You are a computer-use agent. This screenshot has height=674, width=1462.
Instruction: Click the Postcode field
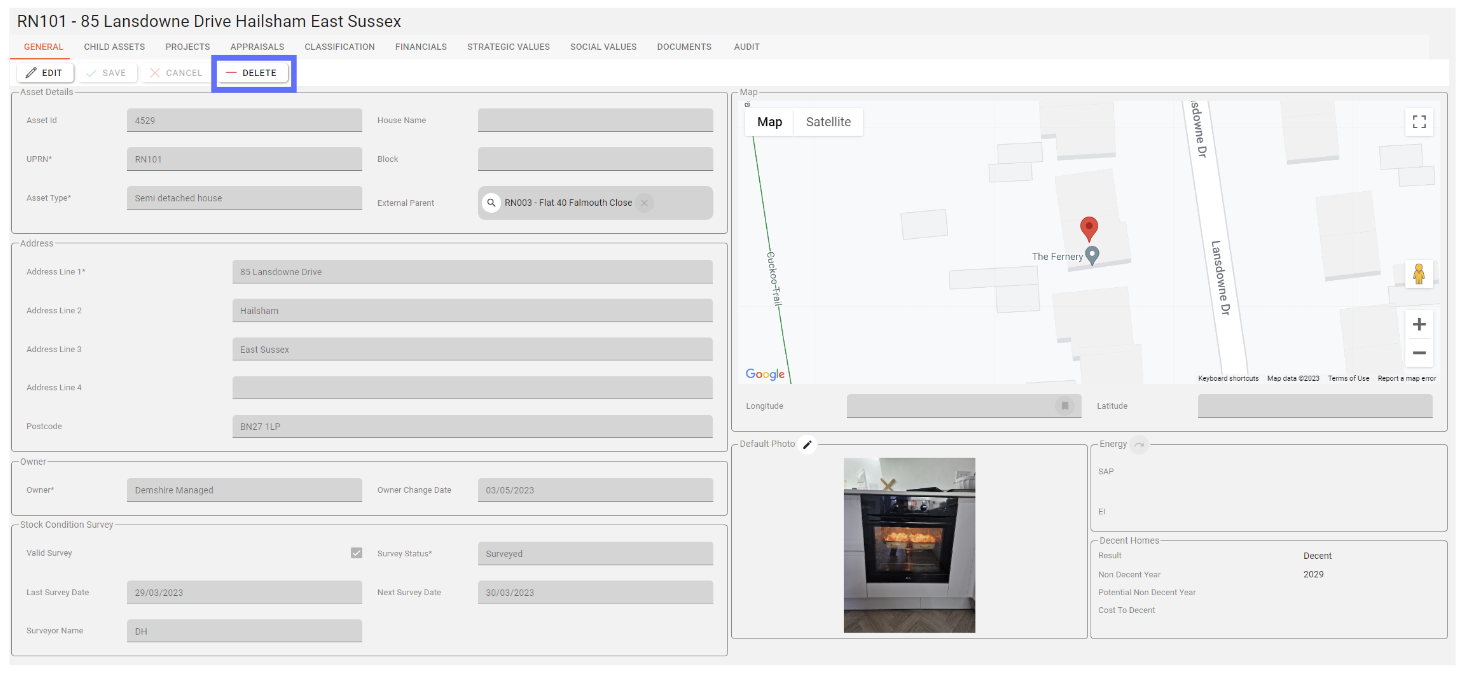coord(472,427)
